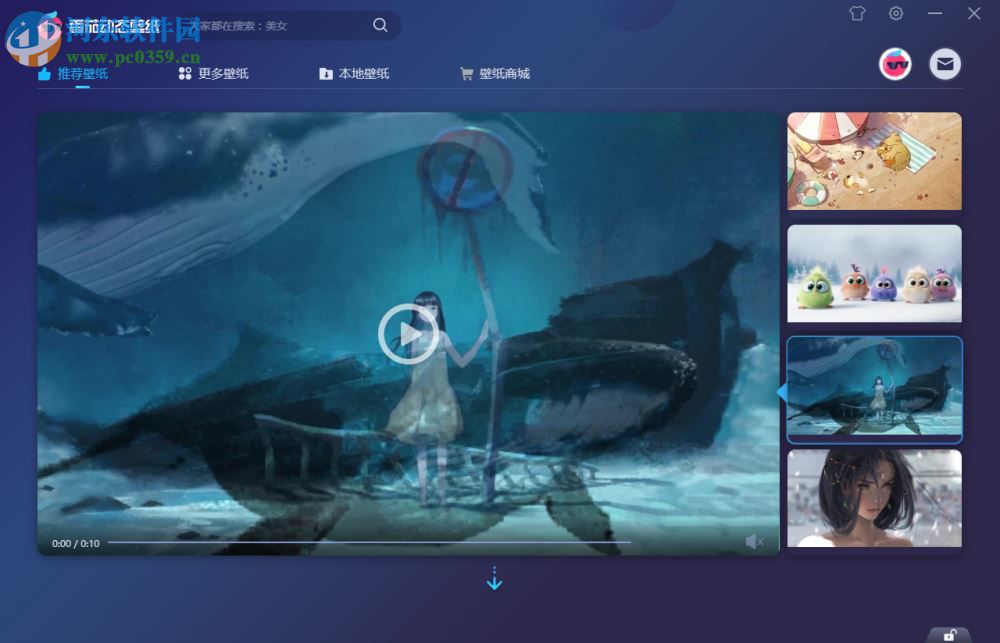The height and width of the screenshot is (643, 1000).
Task: Select the colorful birds snow thumbnail
Action: [874, 273]
